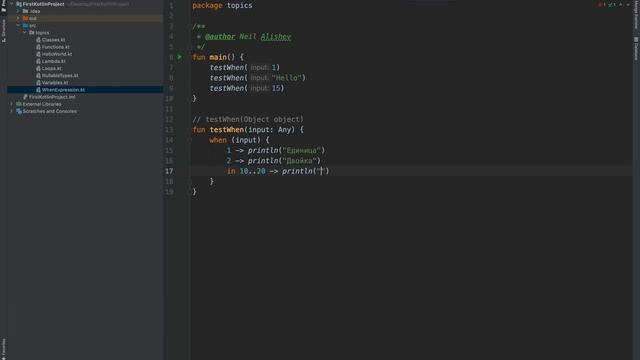Click the Structure tool window icon
The image size is (640, 360).
pyautogui.click(x=4, y=40)
